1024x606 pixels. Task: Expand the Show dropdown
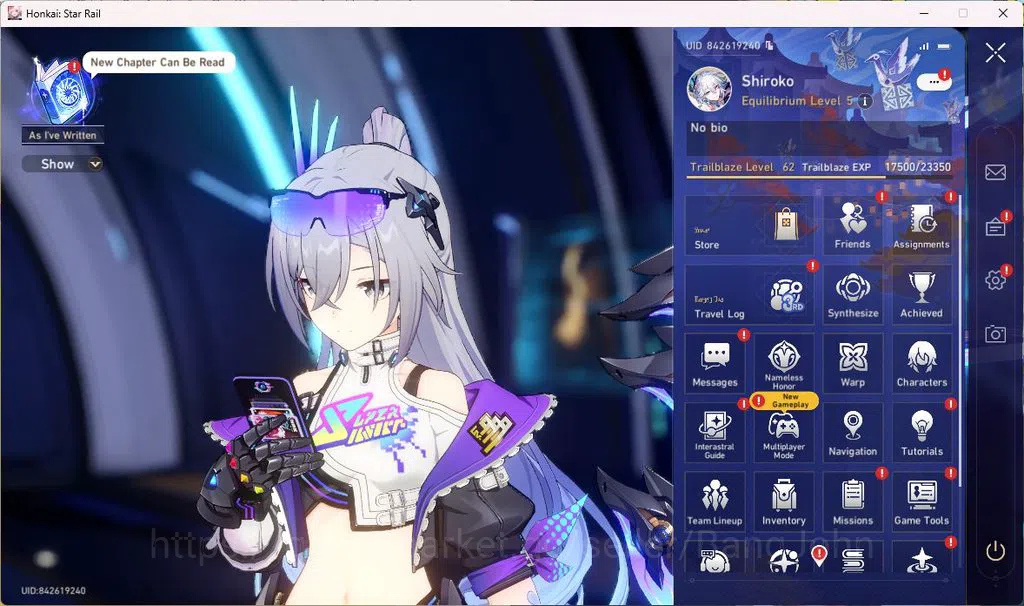[63, 164]
